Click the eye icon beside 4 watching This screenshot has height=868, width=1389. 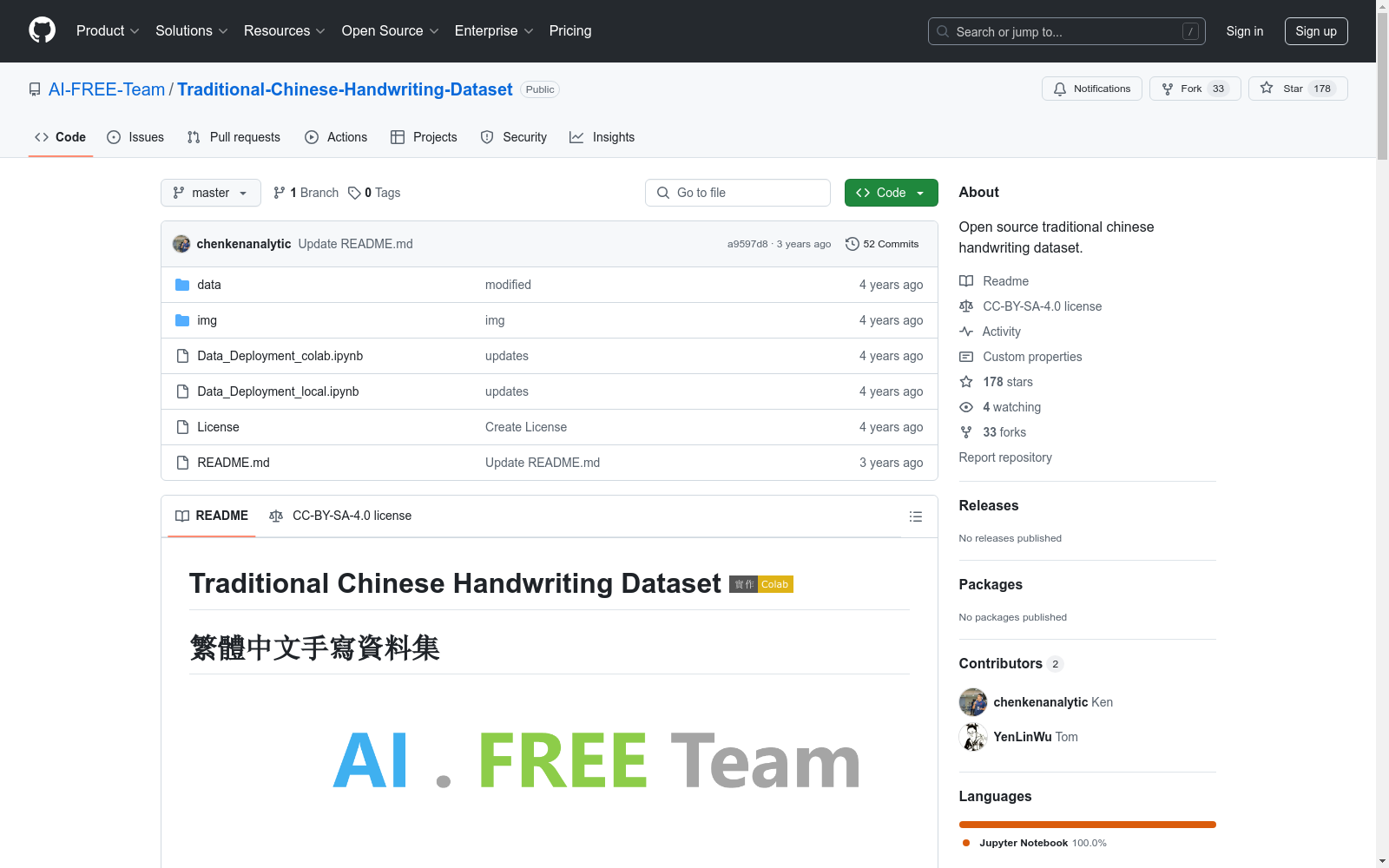[966, 407]
